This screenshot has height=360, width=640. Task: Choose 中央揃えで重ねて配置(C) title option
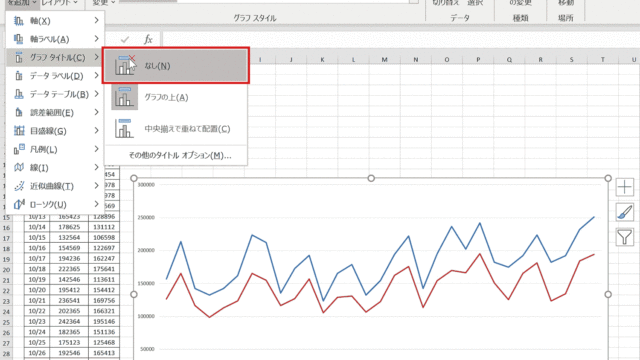pyautogui.click(x=176, y=129)
